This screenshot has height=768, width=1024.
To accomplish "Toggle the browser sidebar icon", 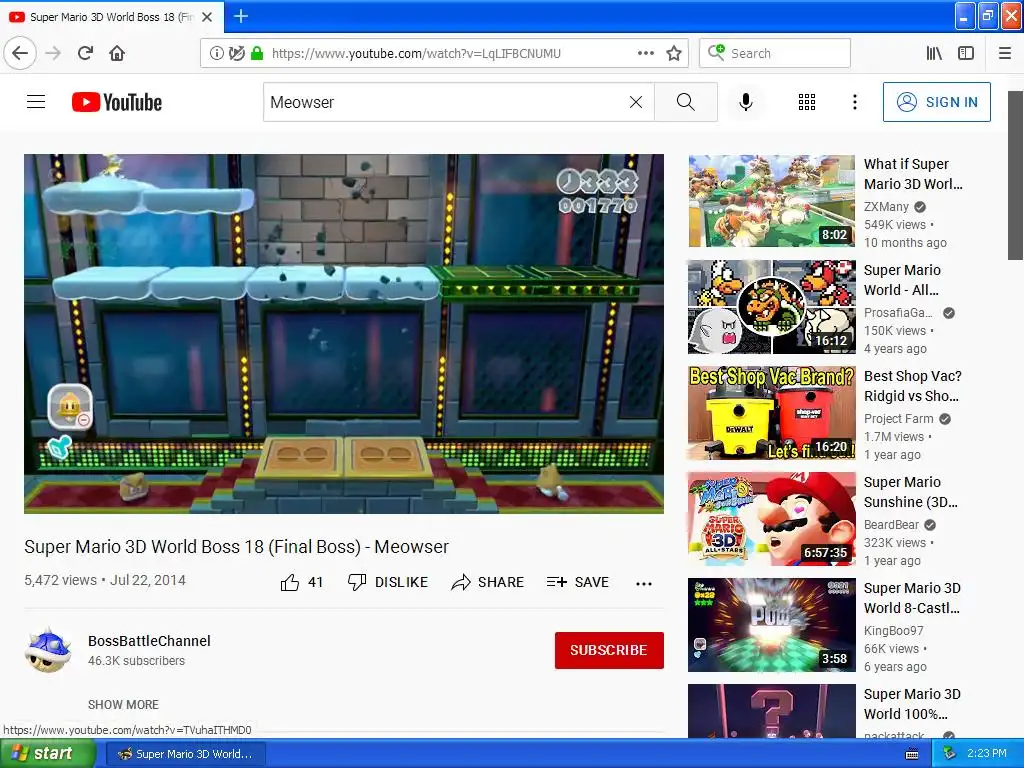I will coord(966,54).
